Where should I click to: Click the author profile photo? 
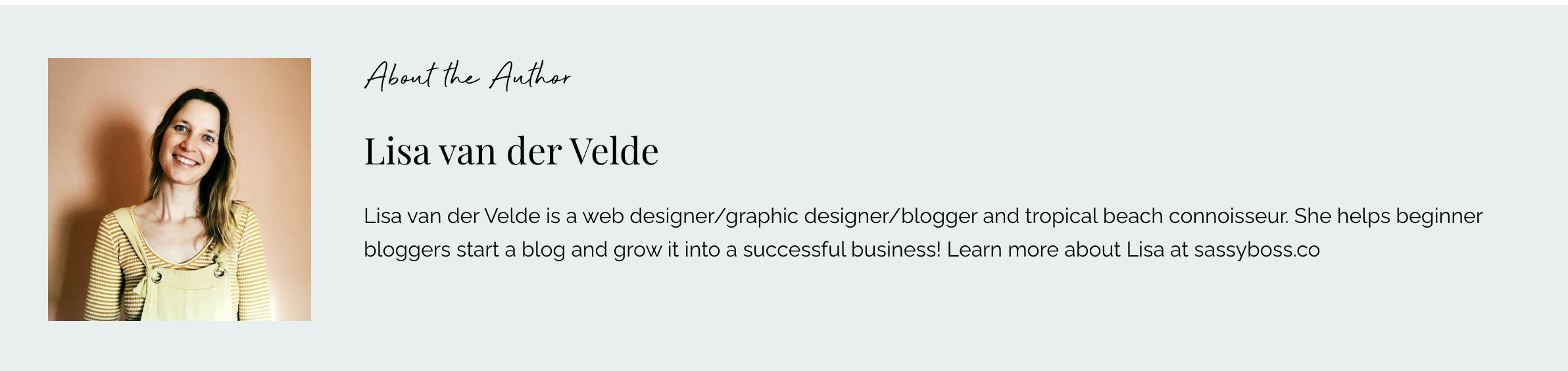point(179,189)
